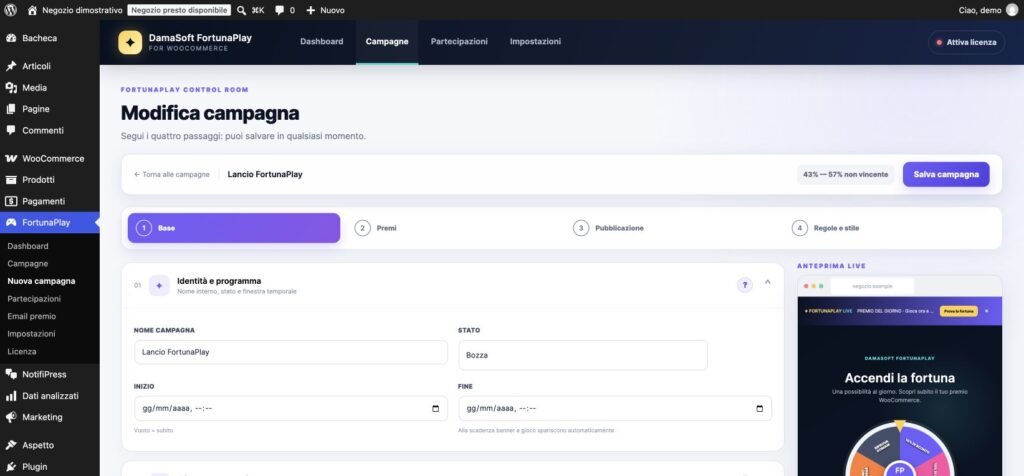The image size is (1024, 476).
Task: Switch to the Dashboard tab
Action: click(321, 41)
